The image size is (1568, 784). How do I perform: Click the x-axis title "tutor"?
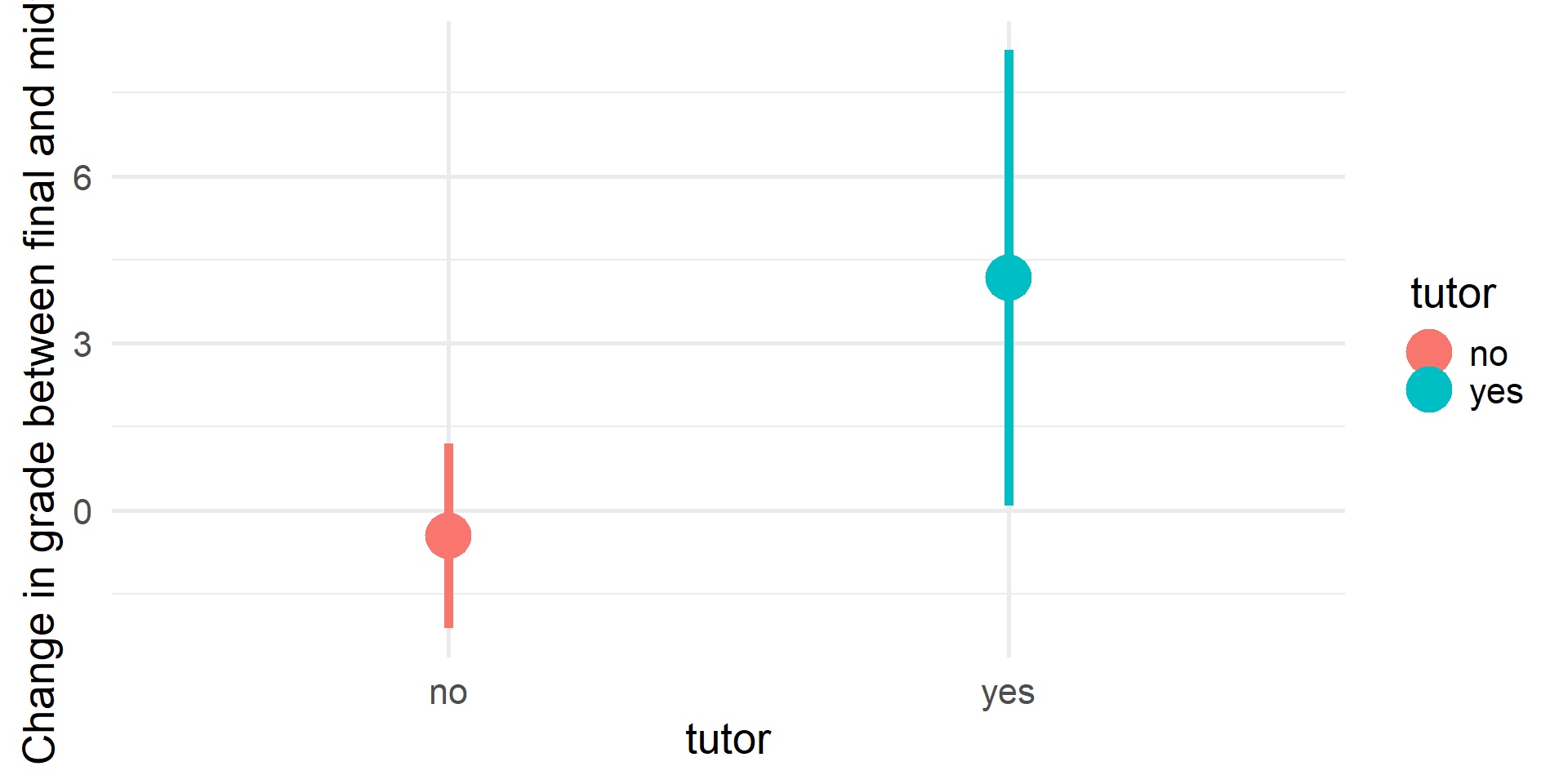click(728, 740)
